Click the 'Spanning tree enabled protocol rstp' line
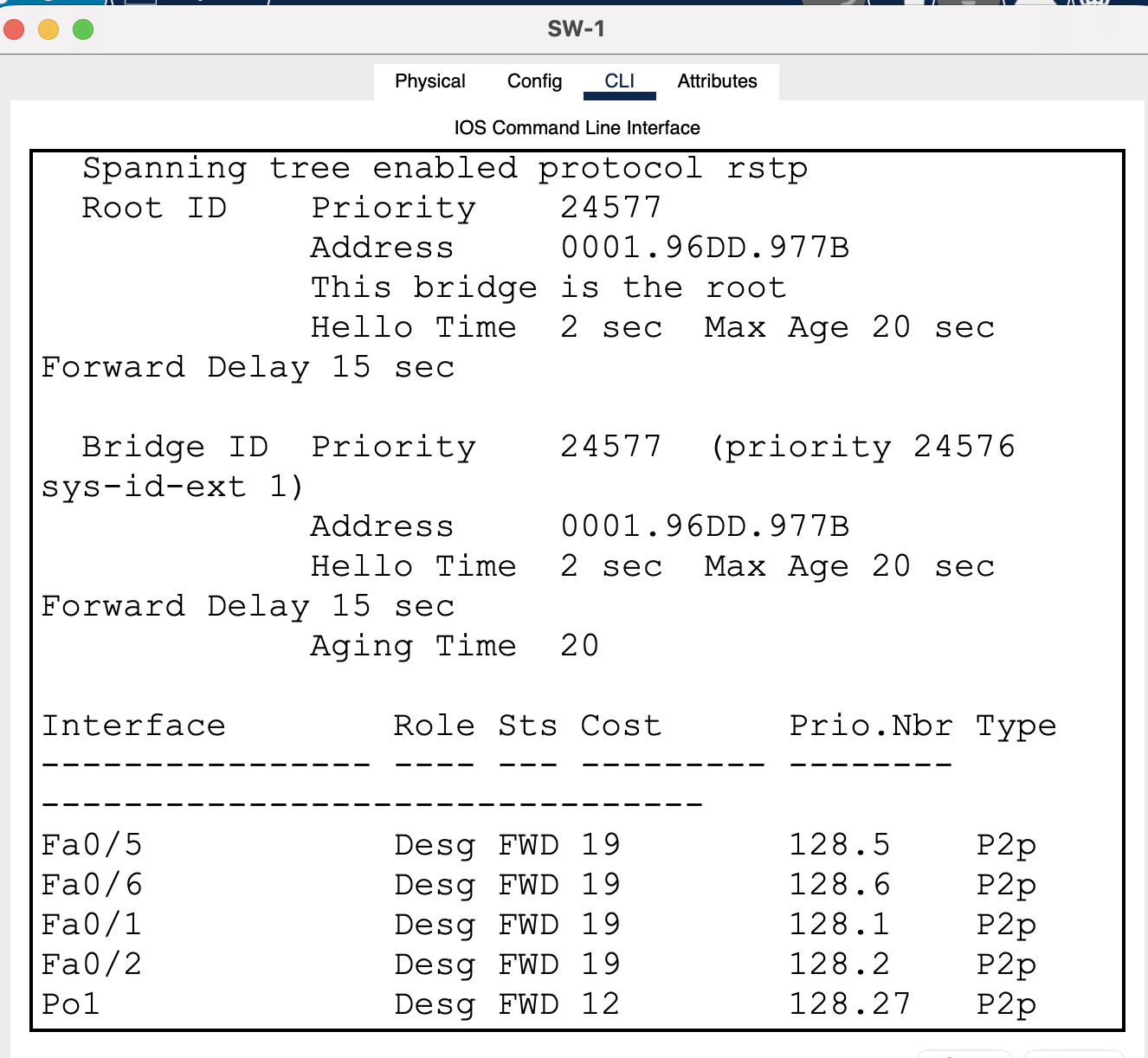This screenshot has width=1148, height=1058. [x=445, y=168]
